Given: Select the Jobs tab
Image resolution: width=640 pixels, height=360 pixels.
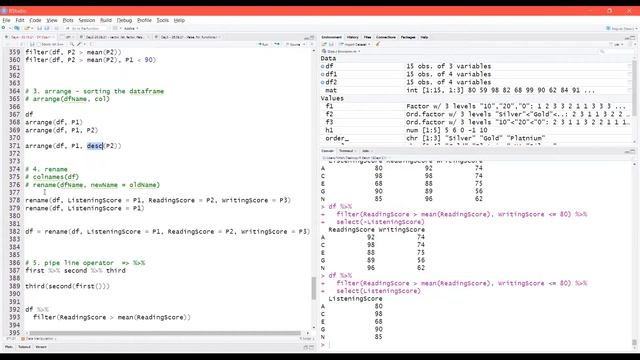Looking at the screenshot, I should tap(366, 151).
